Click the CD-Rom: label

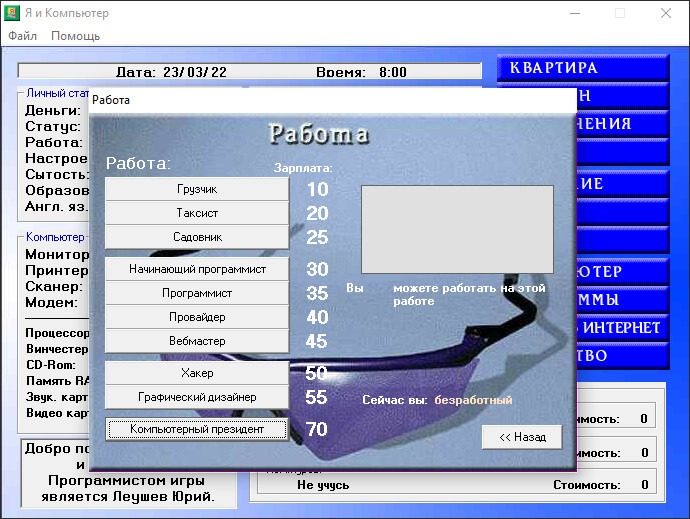coord(51,365)
